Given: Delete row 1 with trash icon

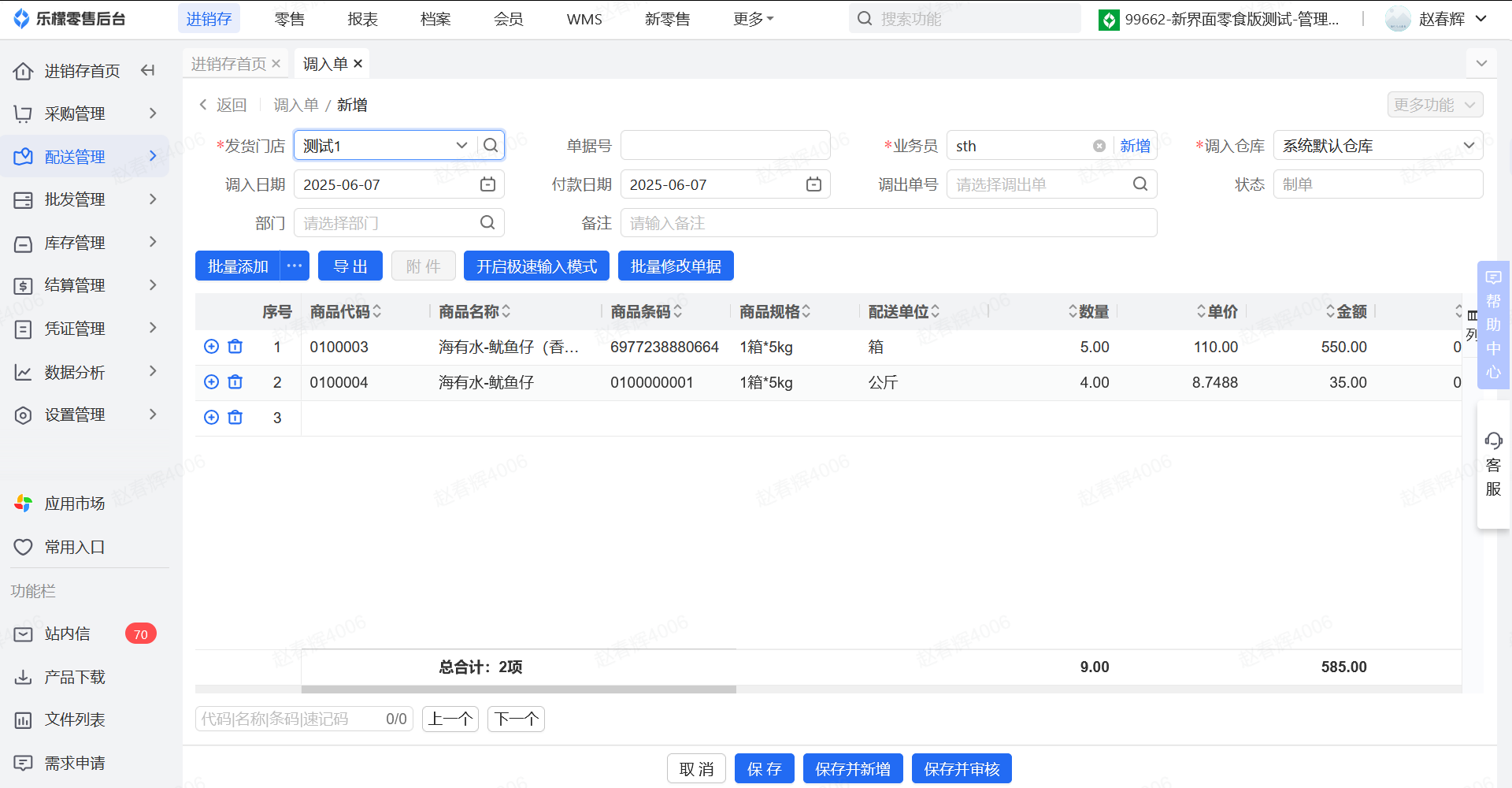Looking at the screenshot, I should [x=235, y=347].
